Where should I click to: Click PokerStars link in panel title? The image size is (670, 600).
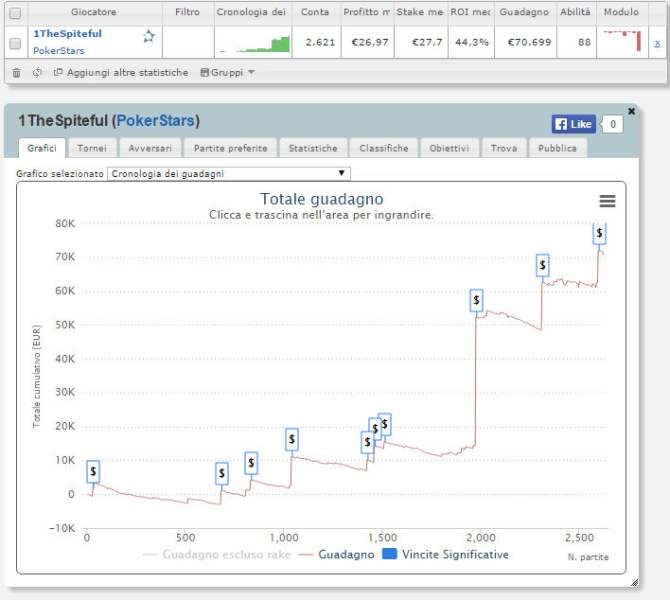pos(156,121)
